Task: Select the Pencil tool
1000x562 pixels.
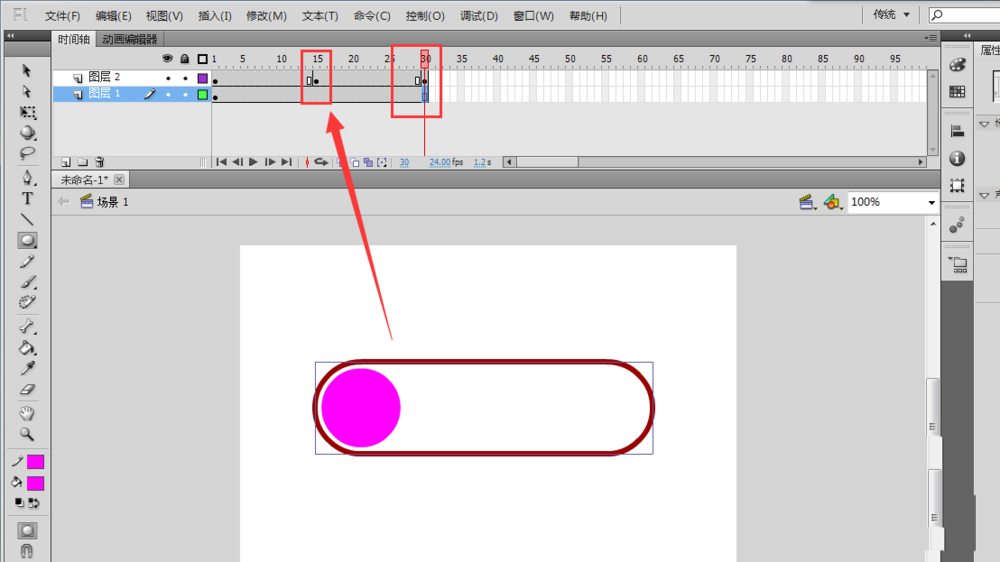Action: (27, 262)
